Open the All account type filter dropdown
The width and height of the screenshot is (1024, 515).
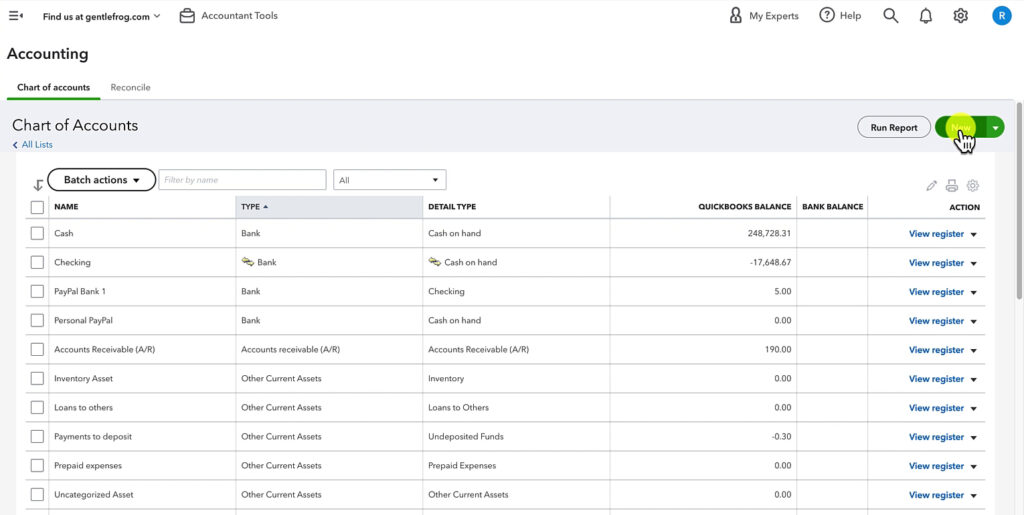(x=390, y=179)
